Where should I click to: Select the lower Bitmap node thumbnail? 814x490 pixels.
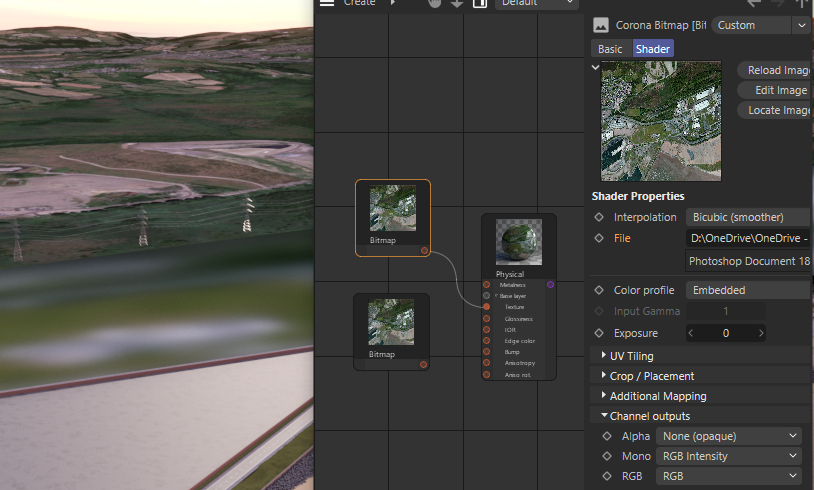coord(391,322)
